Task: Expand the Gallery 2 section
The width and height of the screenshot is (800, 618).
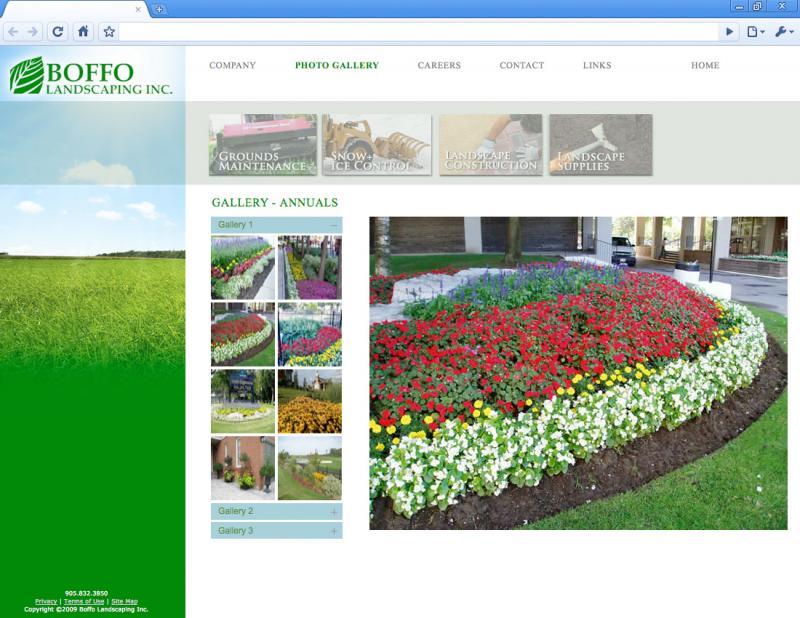Action: 276,511
